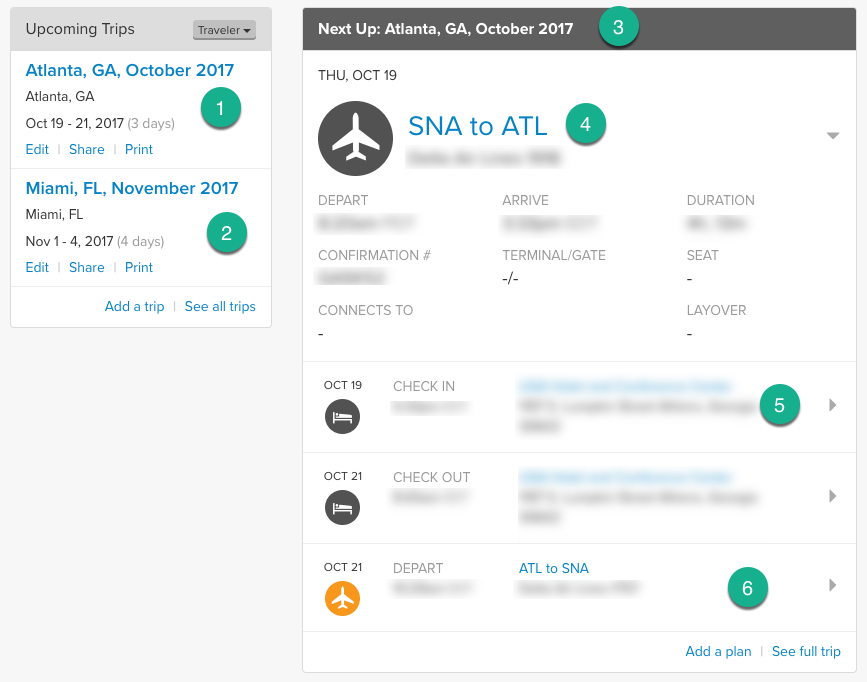
Task: Expand the SNA to ATL flight details
Action: [833, 136]
